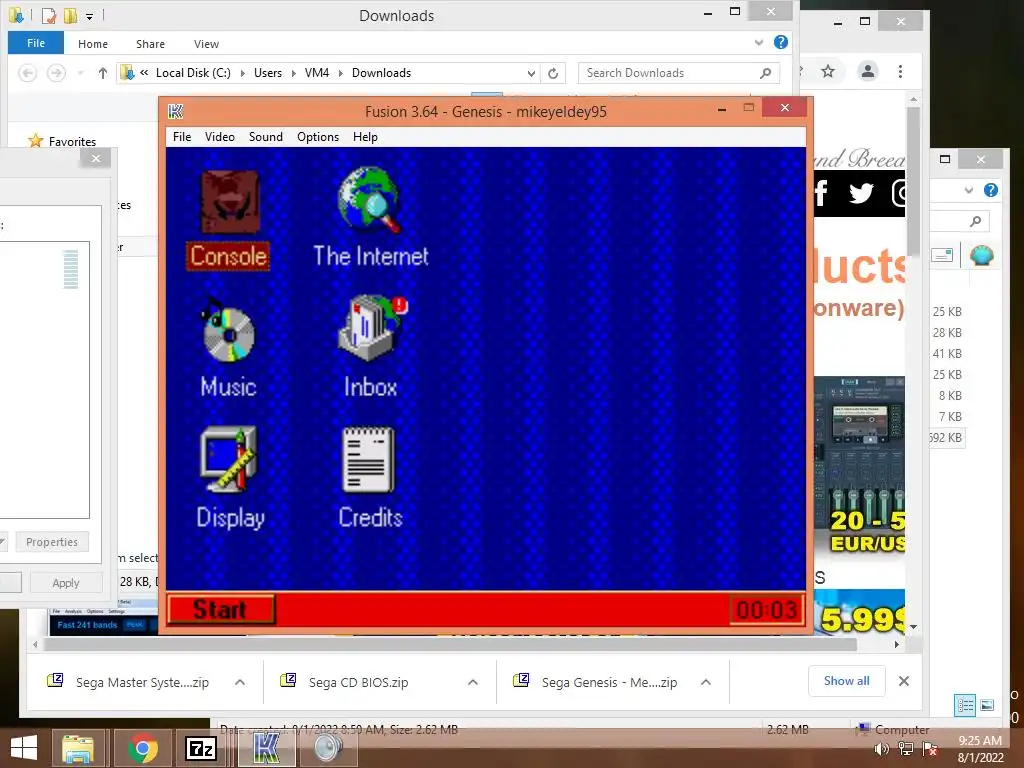Viewport: 1024px width, 768px height.
Task: Click browser horizontal scrollbar thumb
Action: click(x=451, y=645)
